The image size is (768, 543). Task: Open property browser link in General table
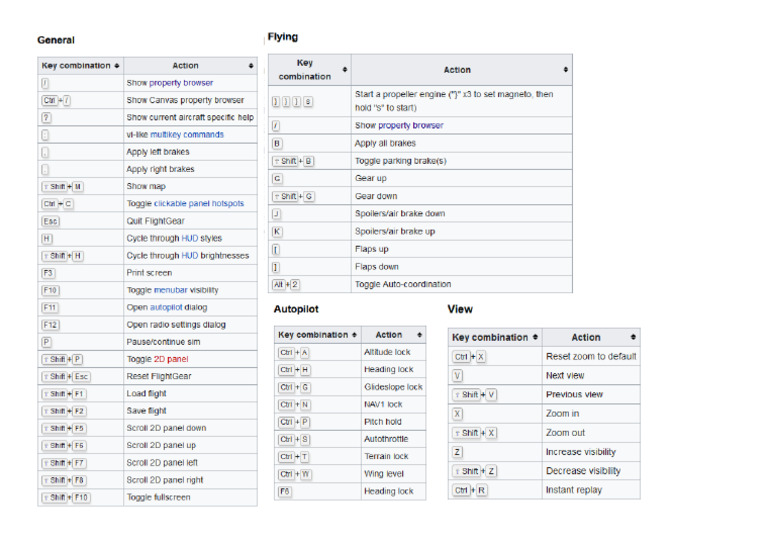[181, 83]
